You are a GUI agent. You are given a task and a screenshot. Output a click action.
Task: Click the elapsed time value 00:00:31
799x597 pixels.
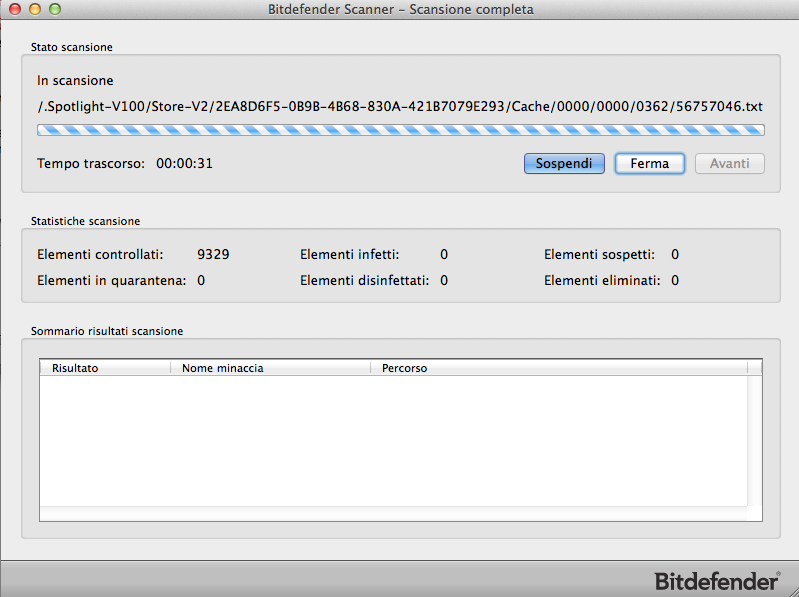click(x=184, y=164)
